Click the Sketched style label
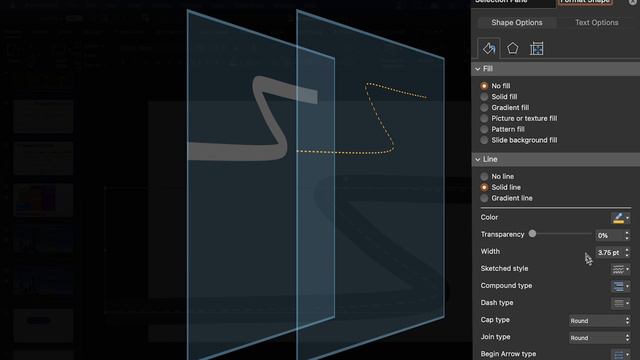This screenshot has width=640, height=360. (x=504, y=269)
